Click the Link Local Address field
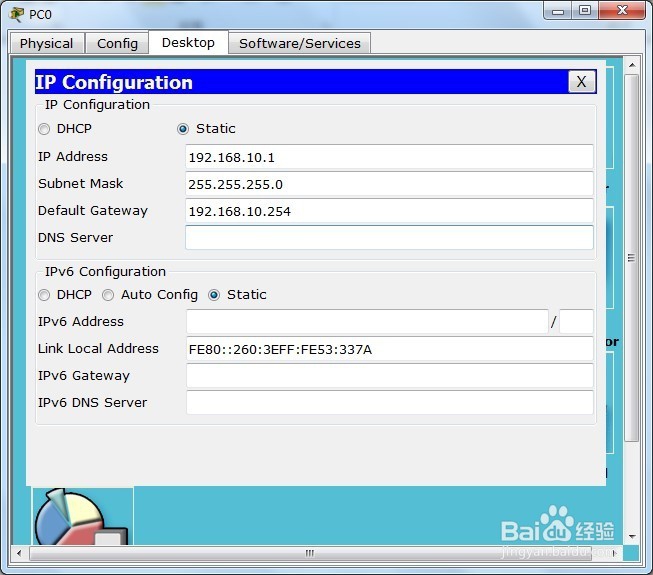This screenshot has width=653, height=575. (x=389, y=348)
